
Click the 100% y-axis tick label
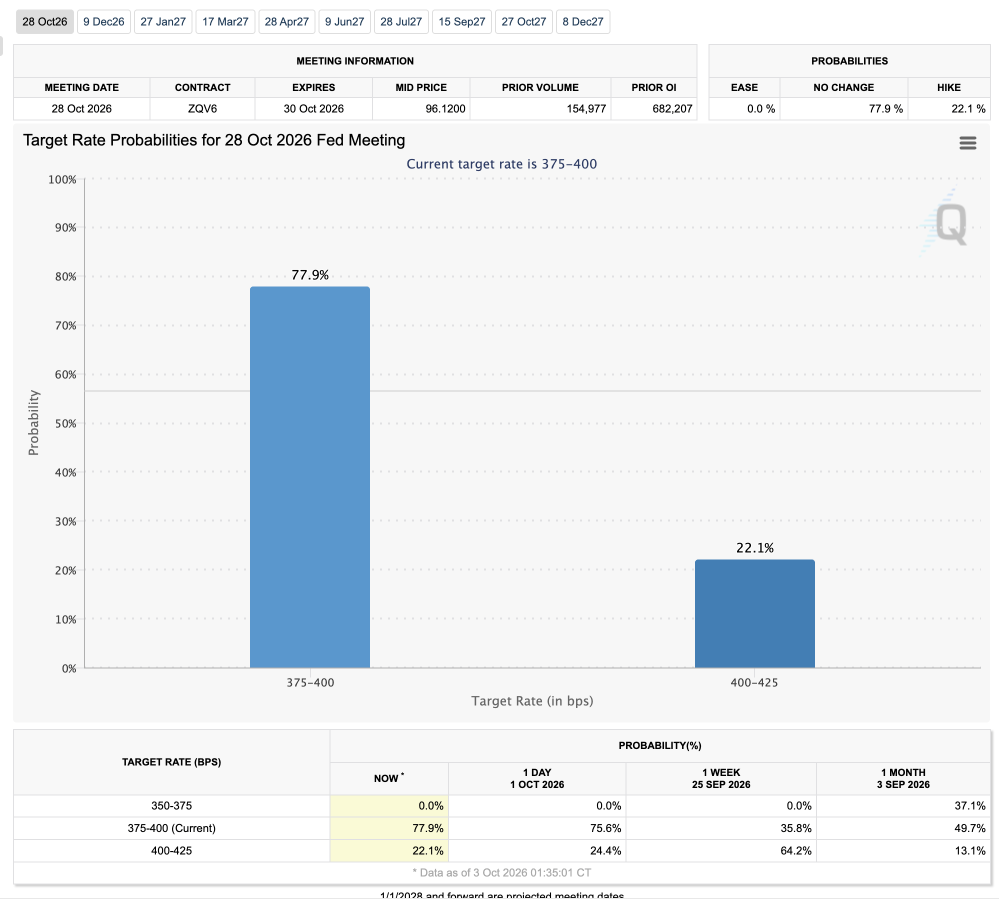coord(62,180)
